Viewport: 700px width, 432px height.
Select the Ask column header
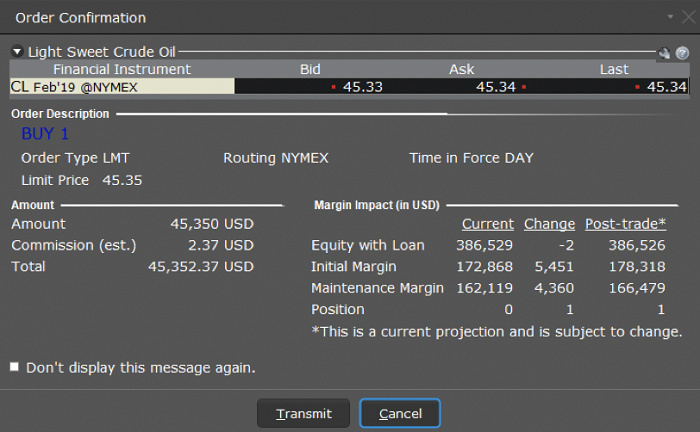pyautogui.click(x=462, y=69)
